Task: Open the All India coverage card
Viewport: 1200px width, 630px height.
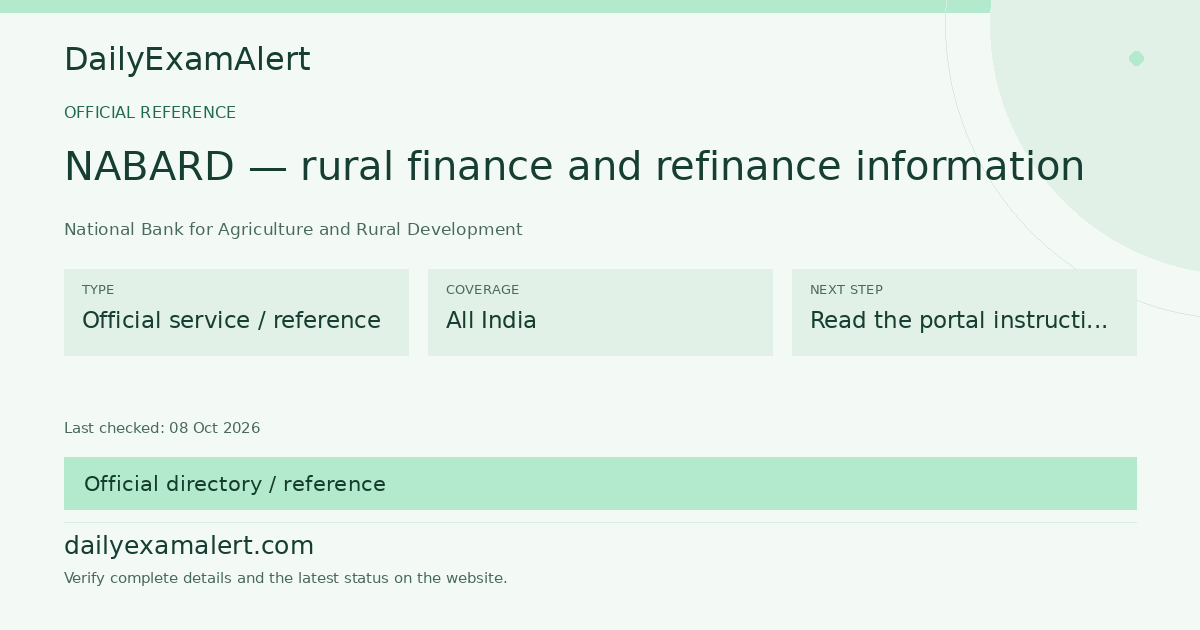Action: (x=600, y=312)
